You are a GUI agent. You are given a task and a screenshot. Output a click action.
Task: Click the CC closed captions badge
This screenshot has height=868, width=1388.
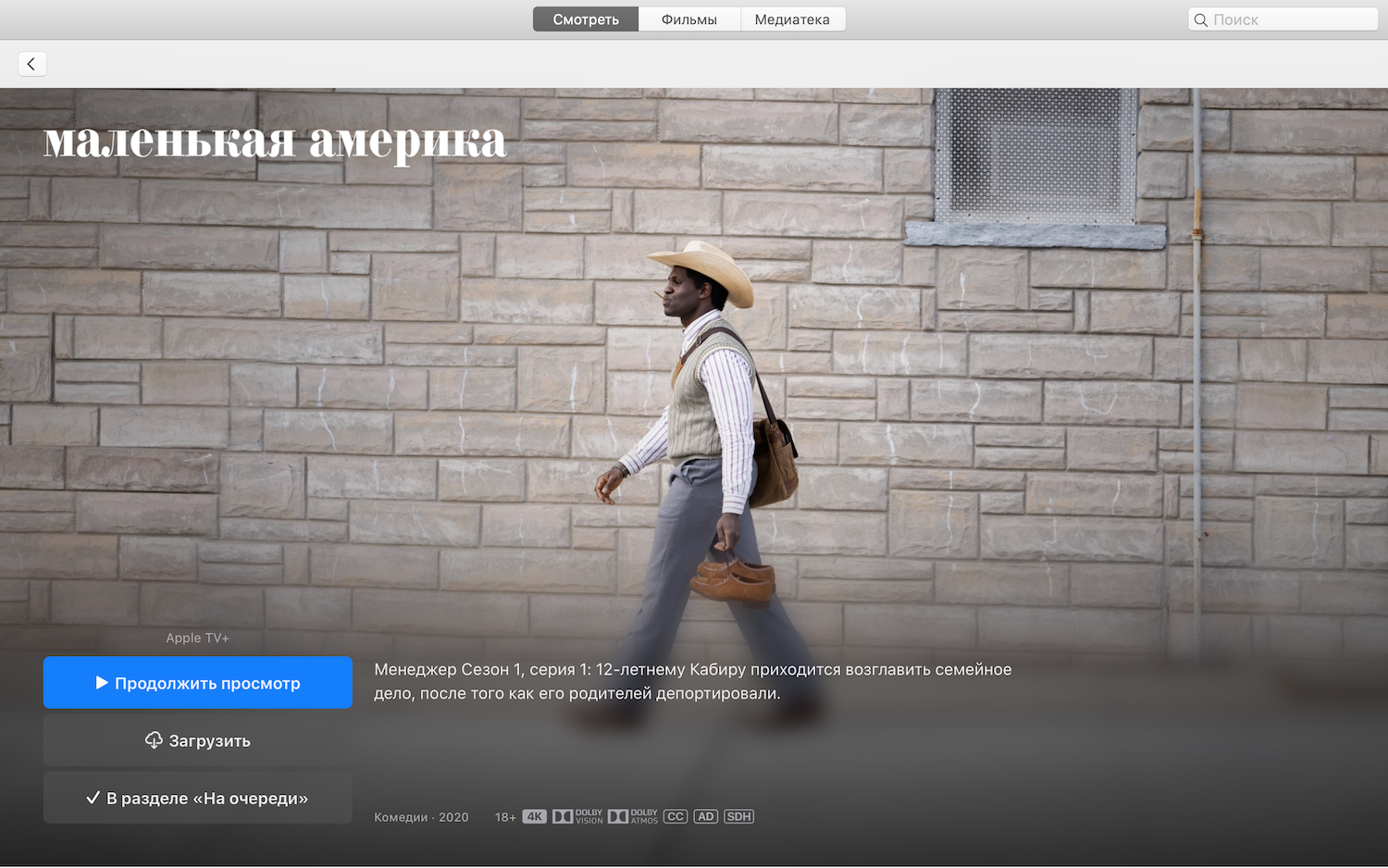[675, 816]
